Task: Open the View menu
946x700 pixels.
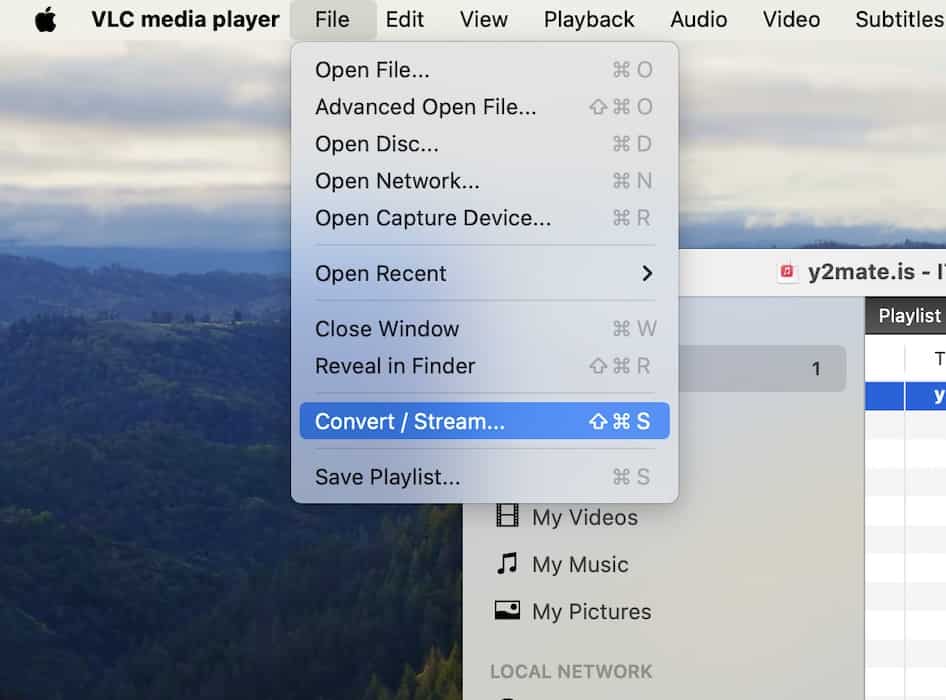Action: (x=484, y=20)
